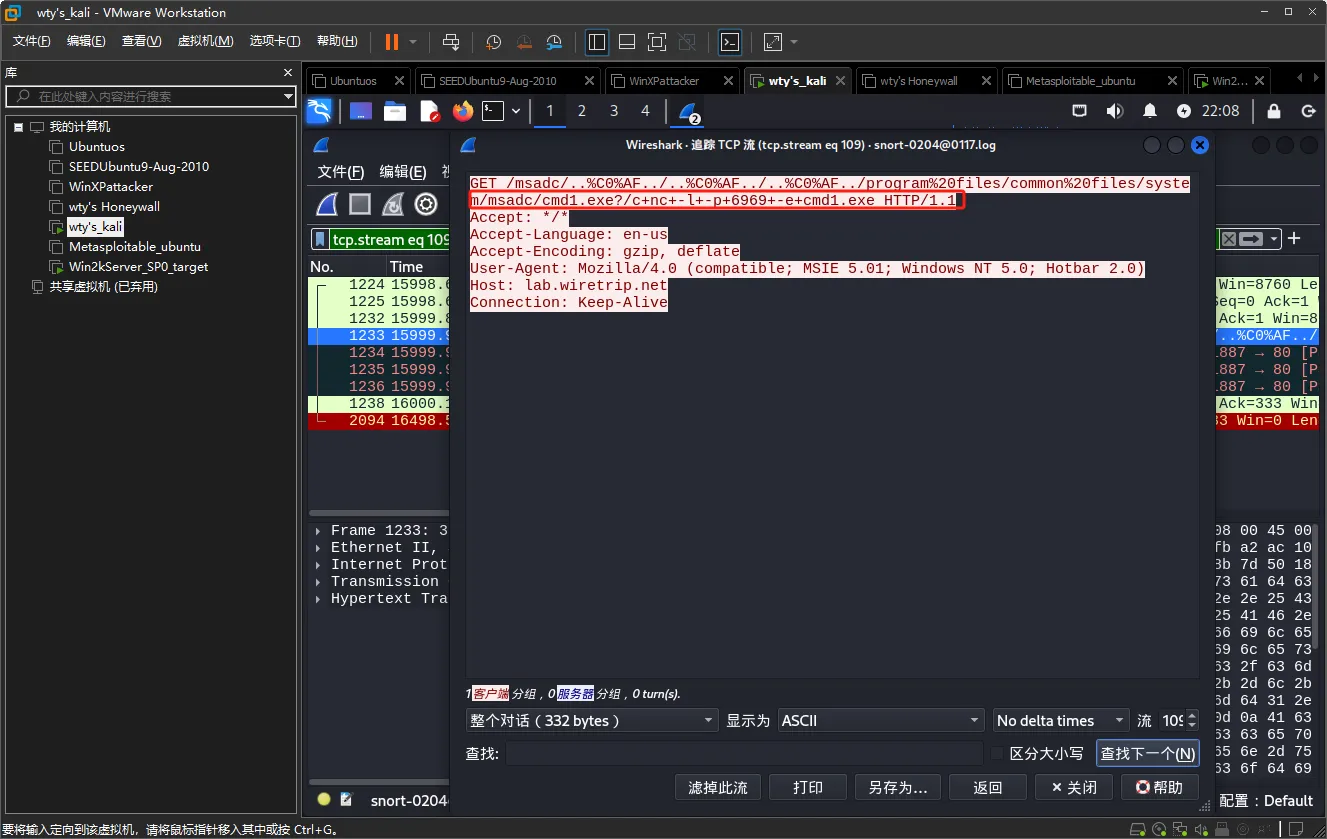
Task: Open the 虚拟机(M) menu
Action: click(205, 41)
